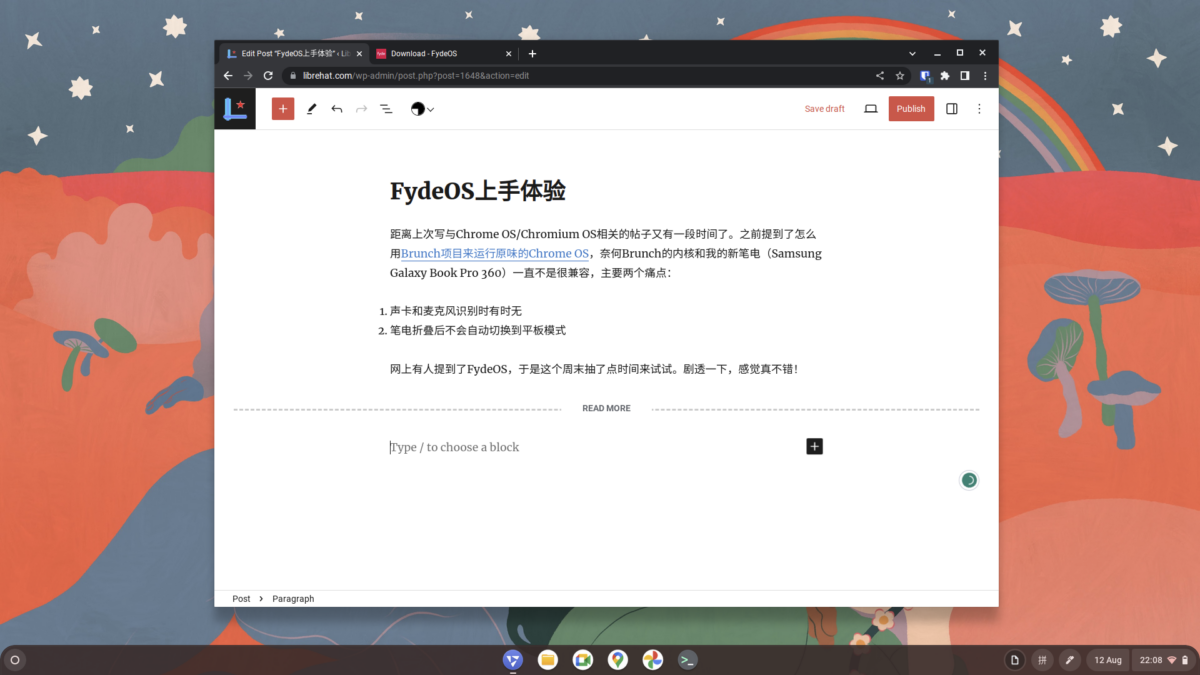Open the Document Overview list view icon
This screenshot has height=675, width=1200.
[386, 108]
